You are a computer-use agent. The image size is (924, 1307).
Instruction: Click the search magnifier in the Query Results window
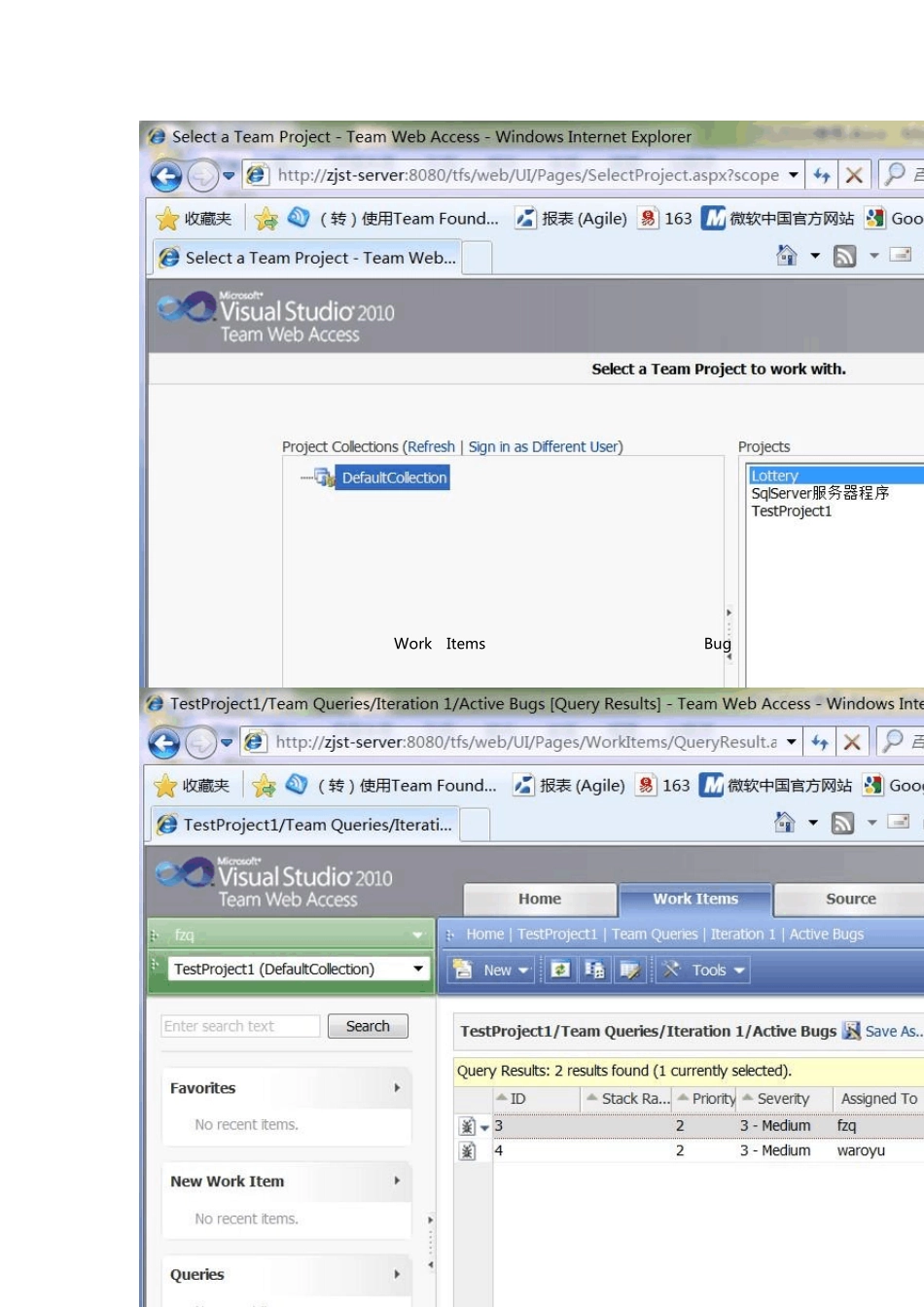pos(892,741)
